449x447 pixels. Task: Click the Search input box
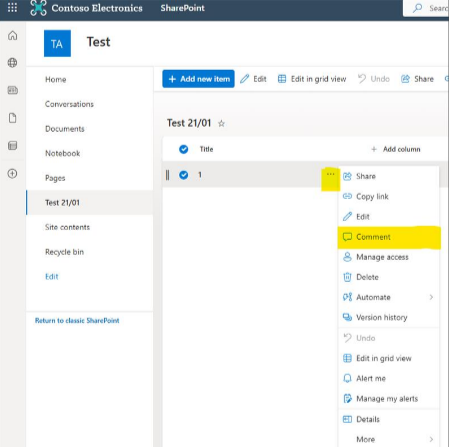tap(426, 8)
